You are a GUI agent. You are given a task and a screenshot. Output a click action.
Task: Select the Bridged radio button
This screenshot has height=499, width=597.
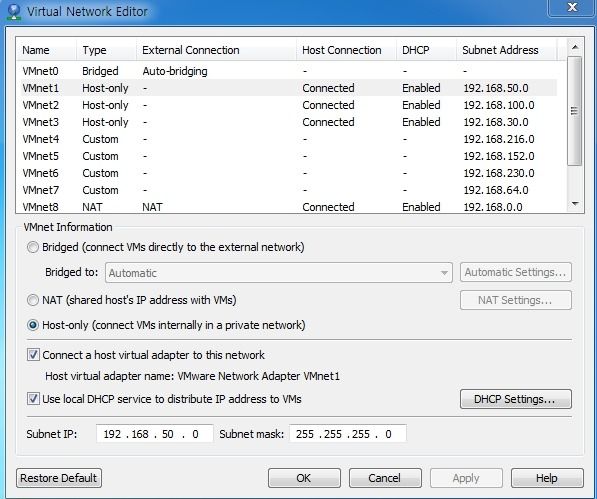[x=33, y=247]
